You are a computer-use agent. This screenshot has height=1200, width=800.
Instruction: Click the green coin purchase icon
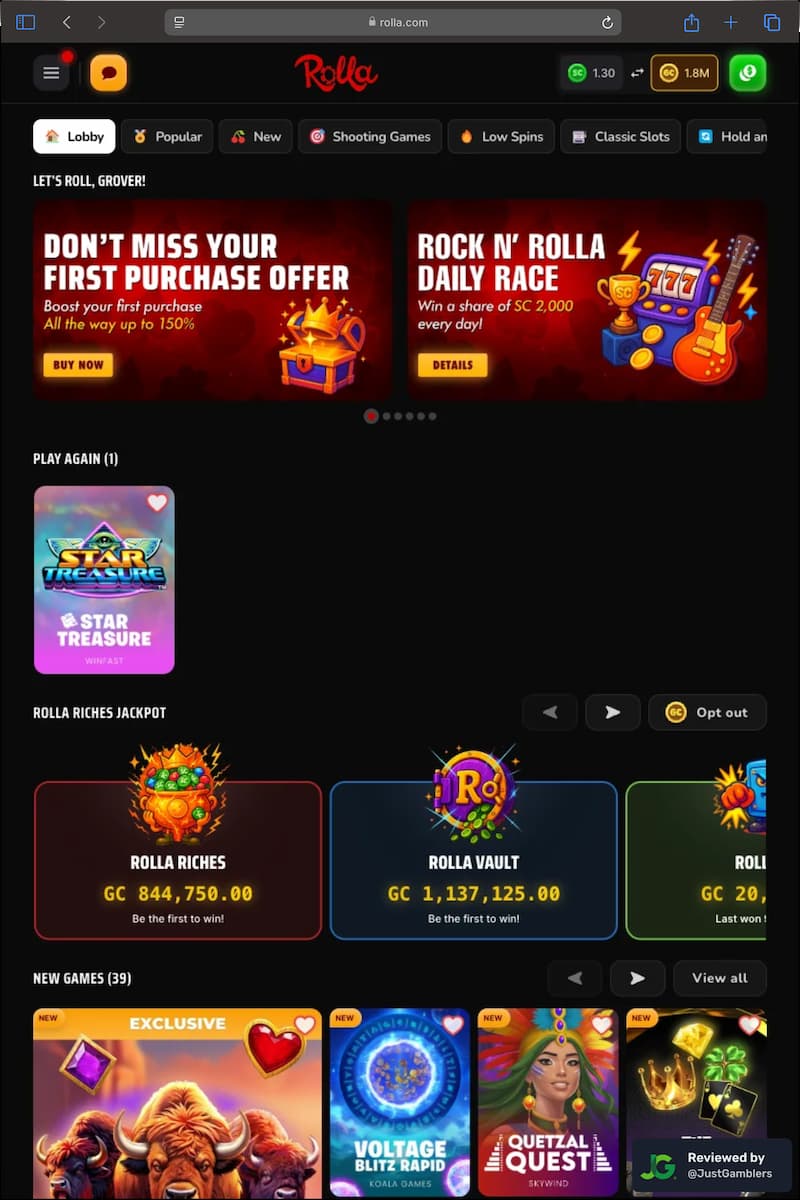747,73
